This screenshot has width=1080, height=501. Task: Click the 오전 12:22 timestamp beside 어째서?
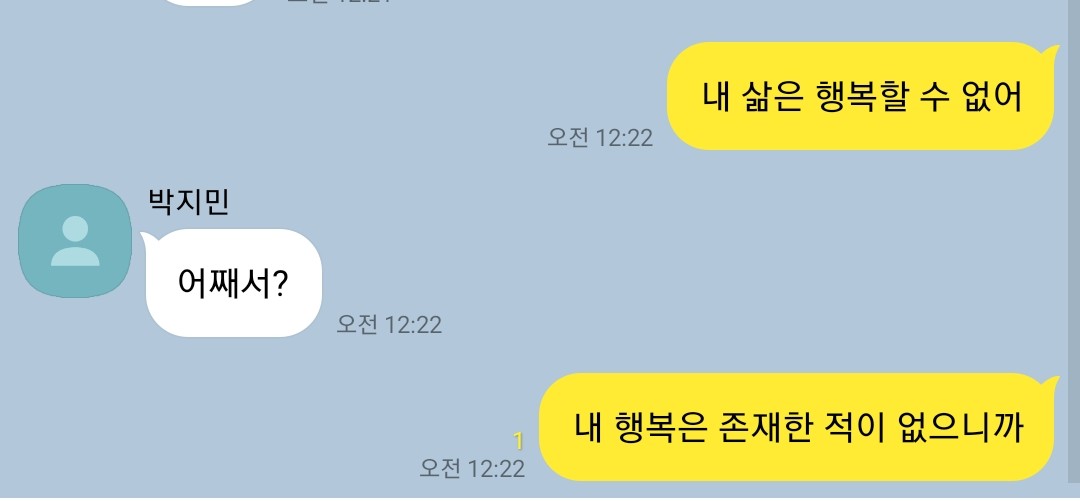(388, 324)
